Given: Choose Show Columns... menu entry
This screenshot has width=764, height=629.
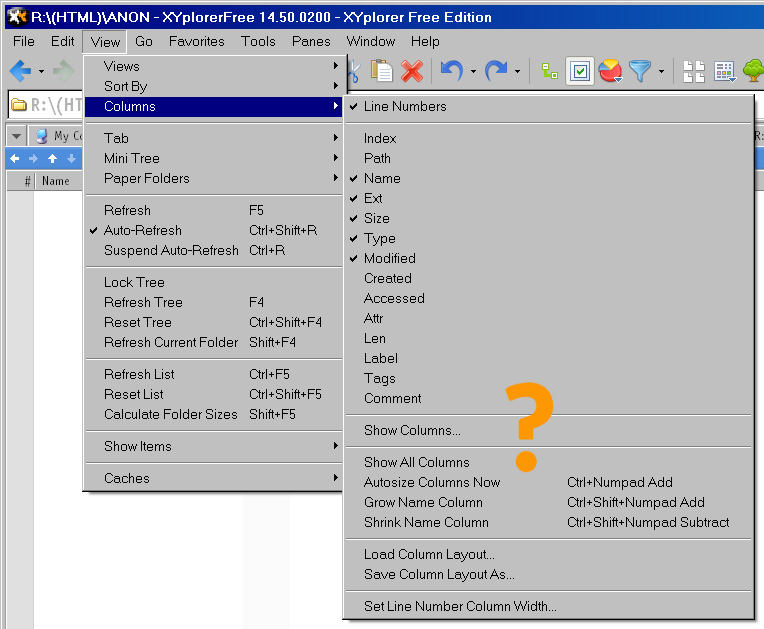Looking at the screenshot, I should (x=548, y=430).
